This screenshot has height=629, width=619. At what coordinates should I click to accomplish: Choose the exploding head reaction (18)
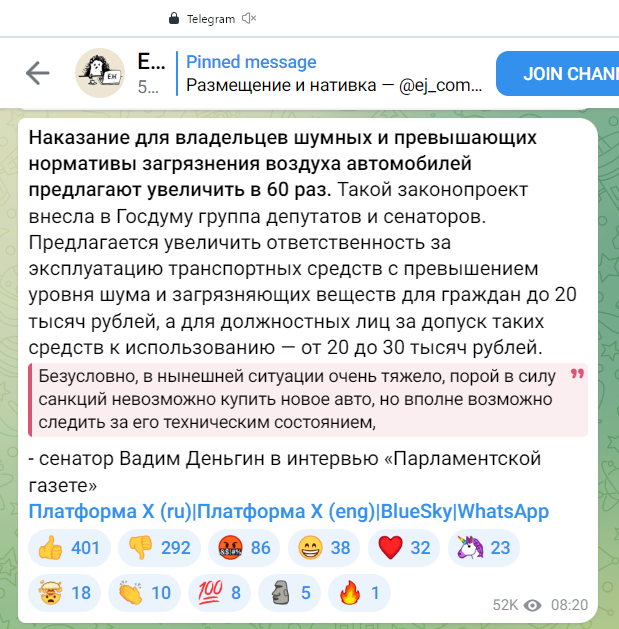[x=64, y=592]
